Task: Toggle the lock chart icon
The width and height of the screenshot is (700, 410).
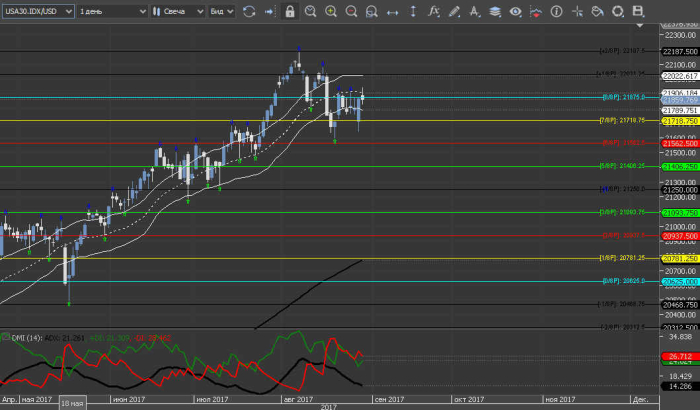Action: (x=290, y=12)
